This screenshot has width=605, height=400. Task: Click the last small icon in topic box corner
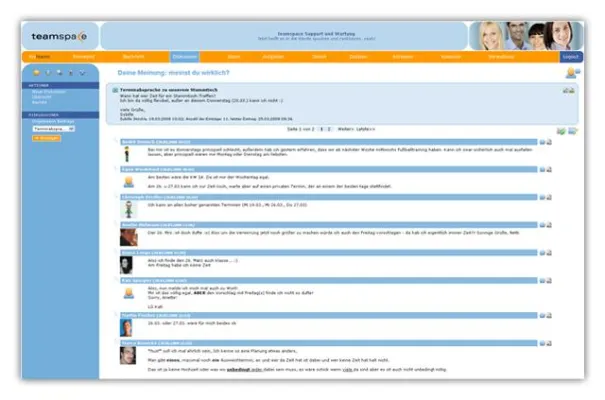pos(572,91)
